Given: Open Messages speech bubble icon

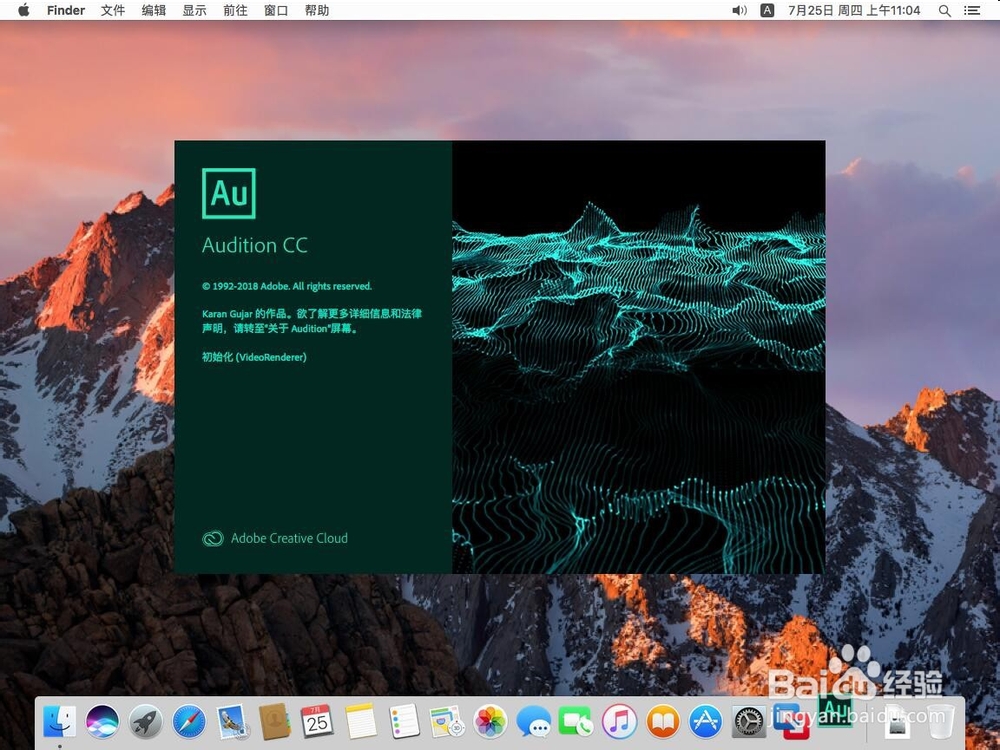Looking at the screenshot, I should (533, 722).
